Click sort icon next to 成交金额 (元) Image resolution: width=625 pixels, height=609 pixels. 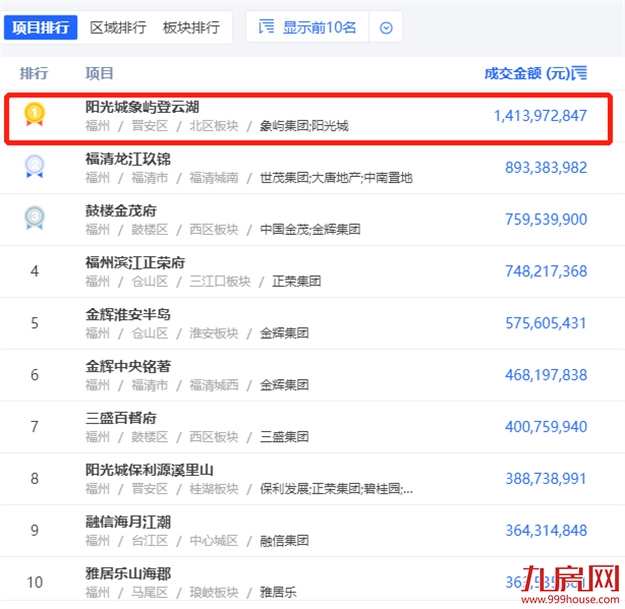pyautogui.click(x=580, y=73)
